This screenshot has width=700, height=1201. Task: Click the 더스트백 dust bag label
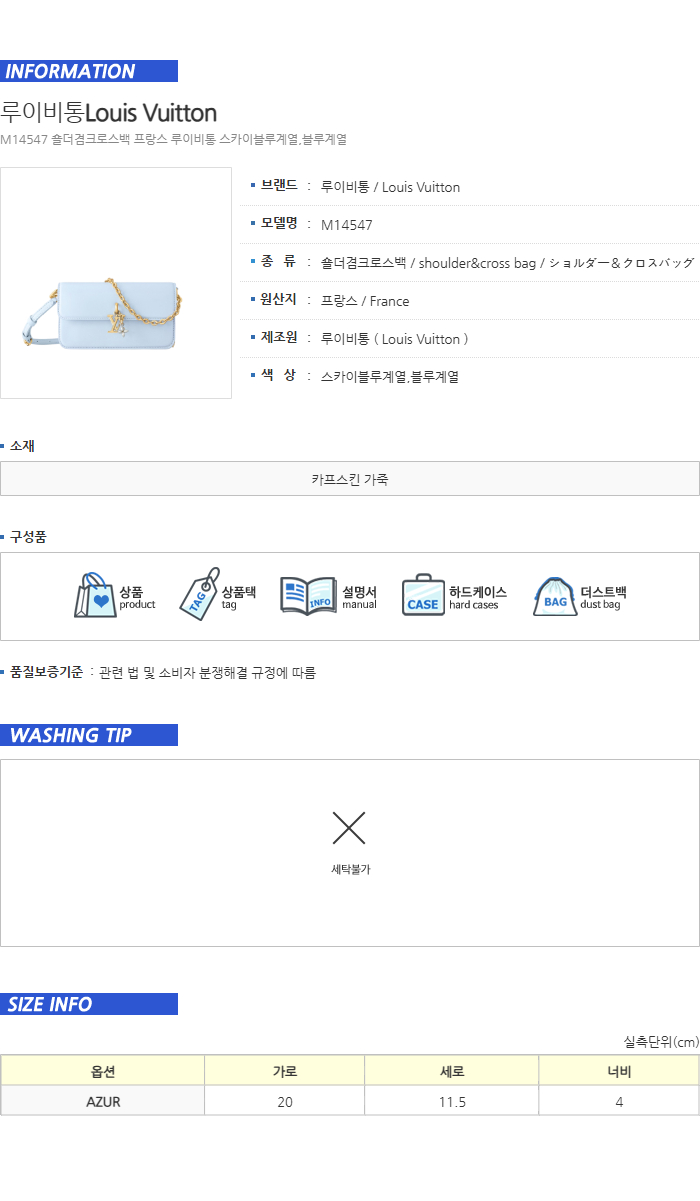point(604,598)
